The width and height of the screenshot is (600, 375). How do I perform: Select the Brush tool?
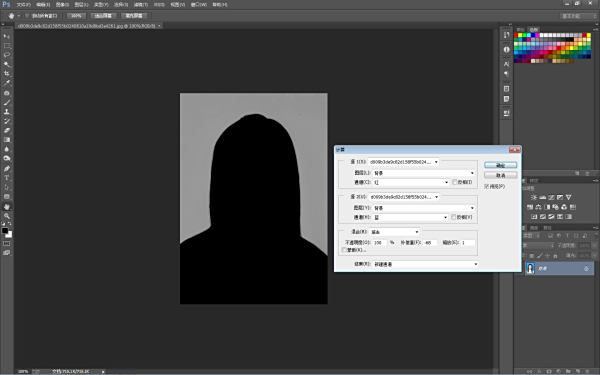pyautogui.click(x=7, y=103)
